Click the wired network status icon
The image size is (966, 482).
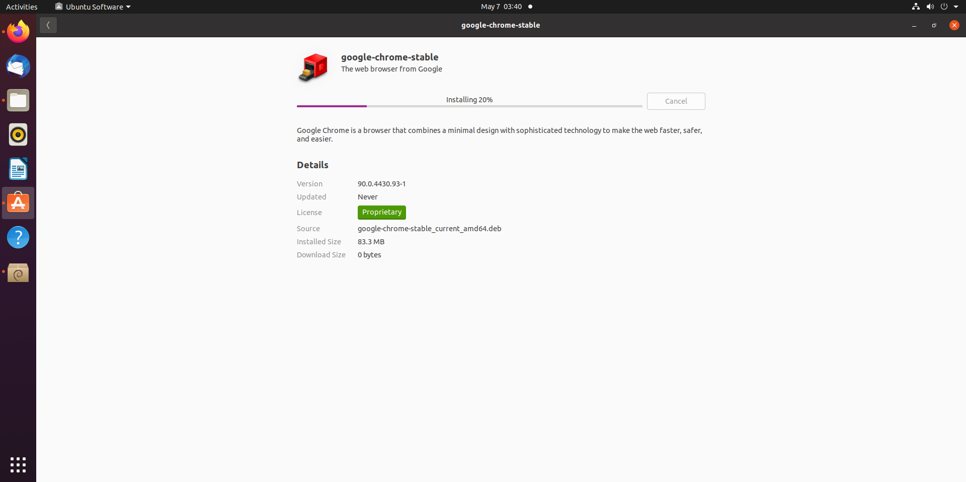click(x=915, y=7)
